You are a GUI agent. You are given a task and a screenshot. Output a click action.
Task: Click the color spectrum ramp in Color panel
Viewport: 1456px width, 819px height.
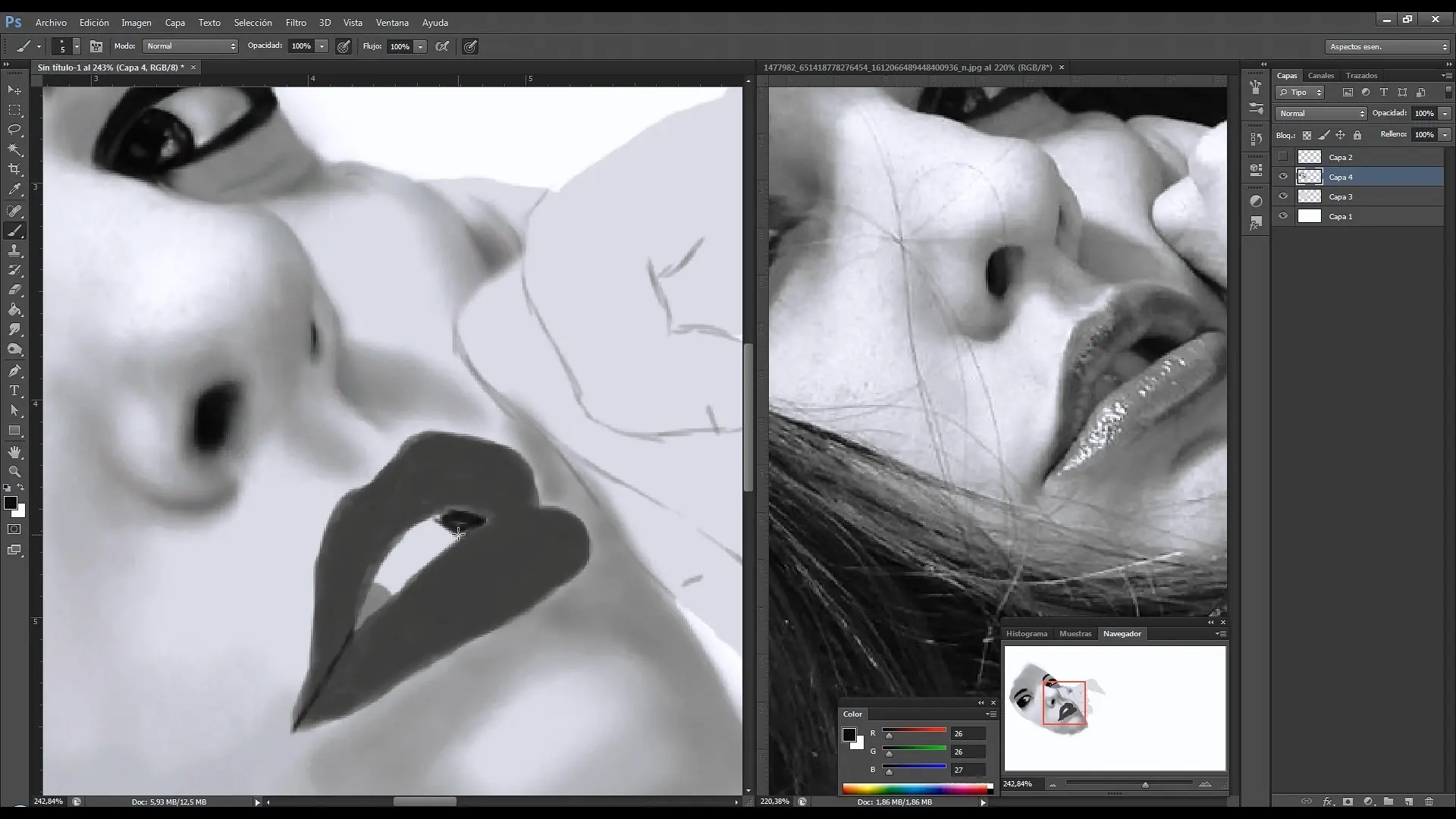(917, 789)
